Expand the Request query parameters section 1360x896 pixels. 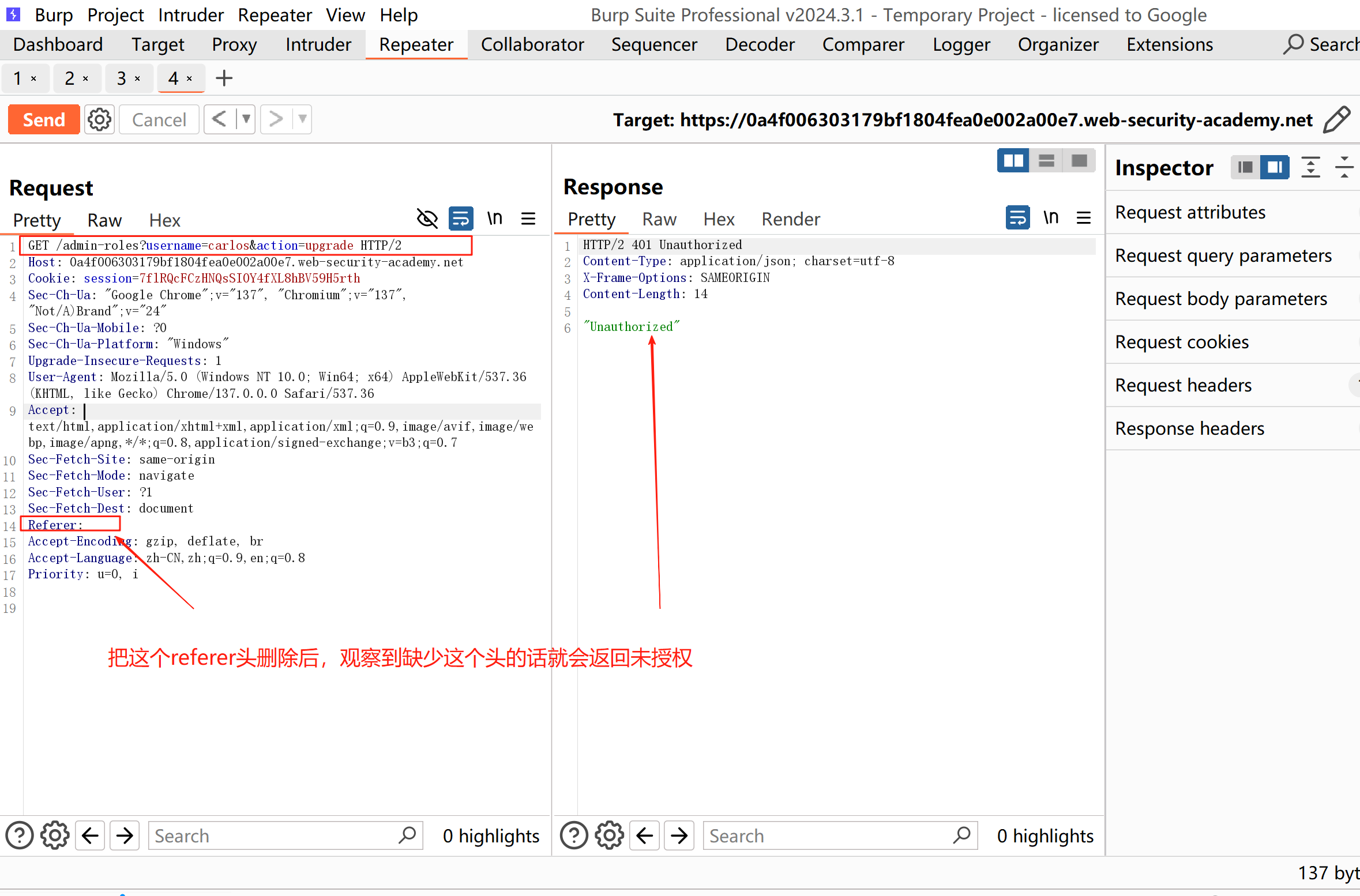(1223, 255)
